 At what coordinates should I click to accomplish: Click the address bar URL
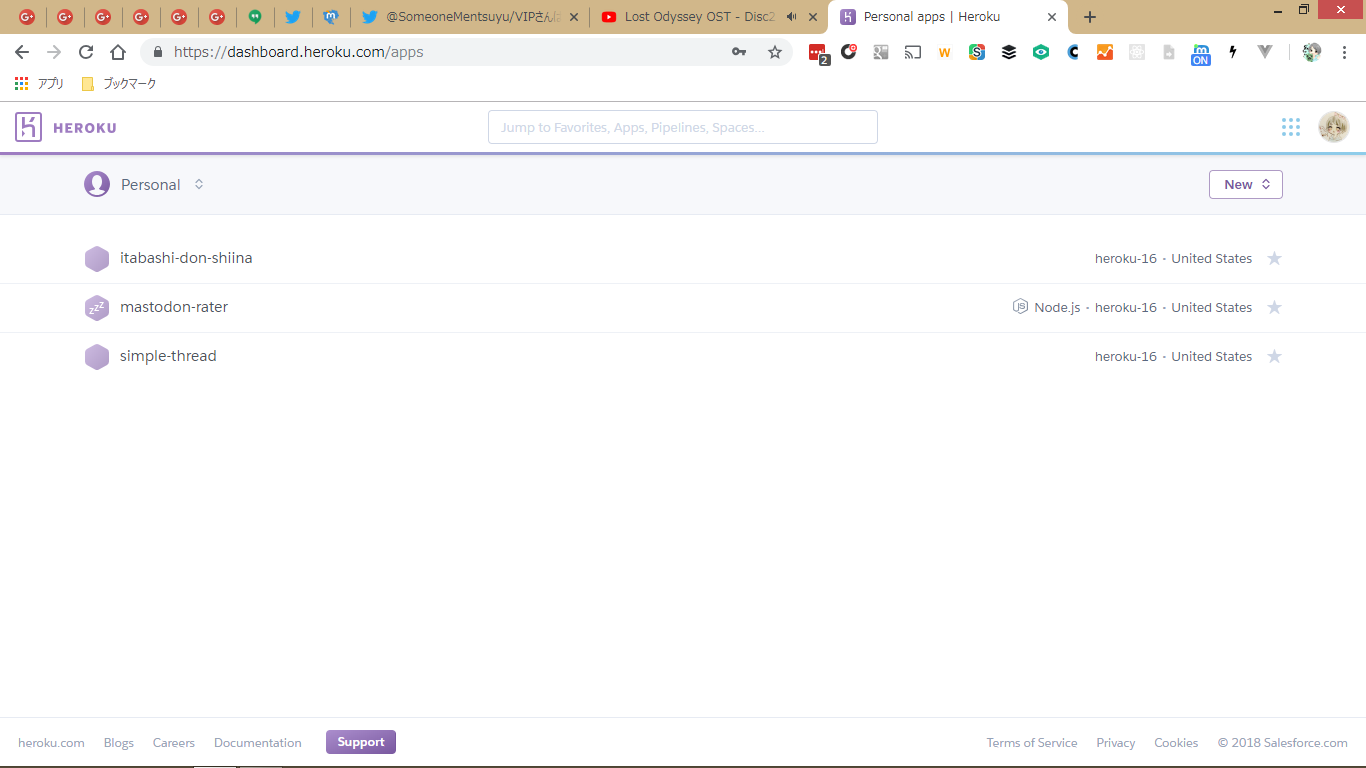pos(299,52)
